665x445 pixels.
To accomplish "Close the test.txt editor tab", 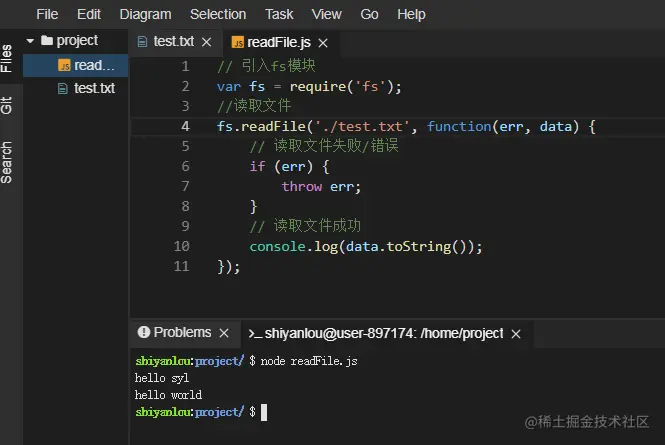I will [207, 42].
